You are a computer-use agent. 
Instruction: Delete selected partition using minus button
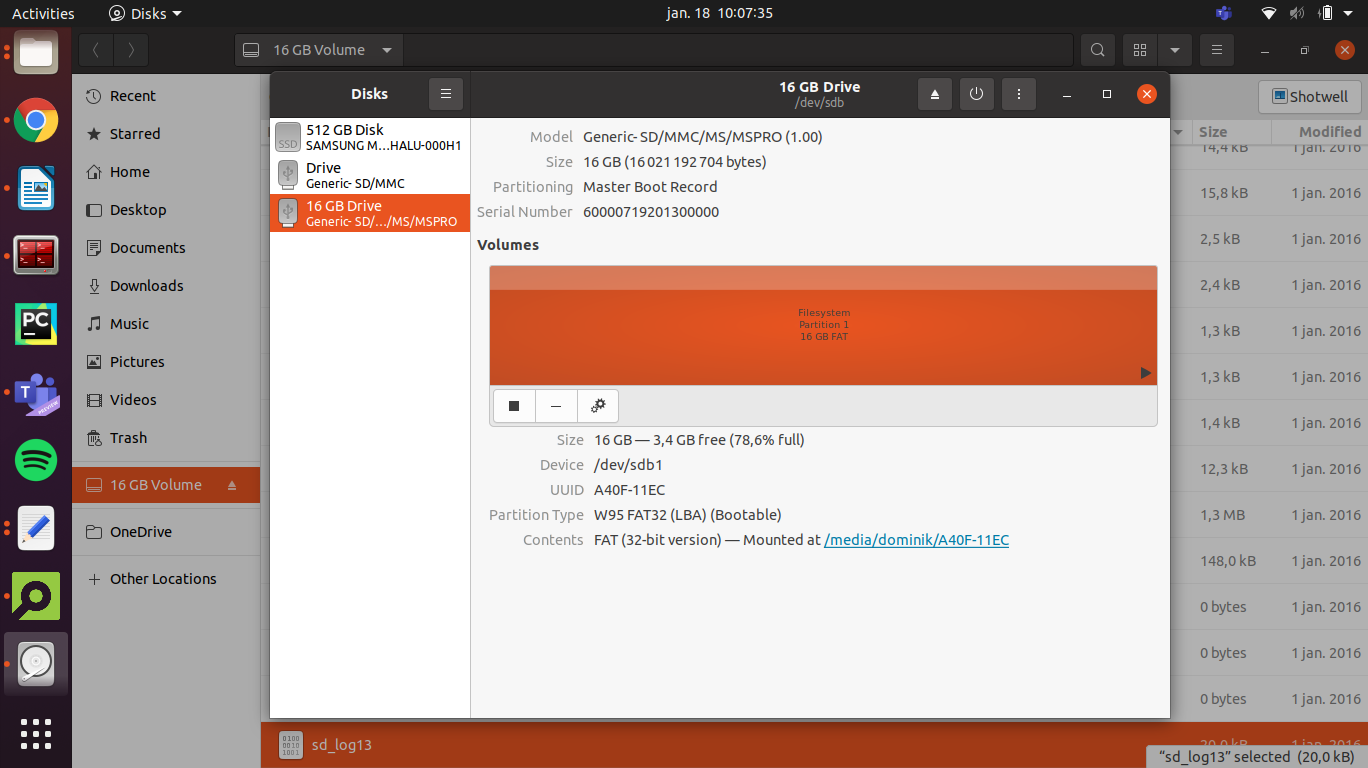[556, 406]
